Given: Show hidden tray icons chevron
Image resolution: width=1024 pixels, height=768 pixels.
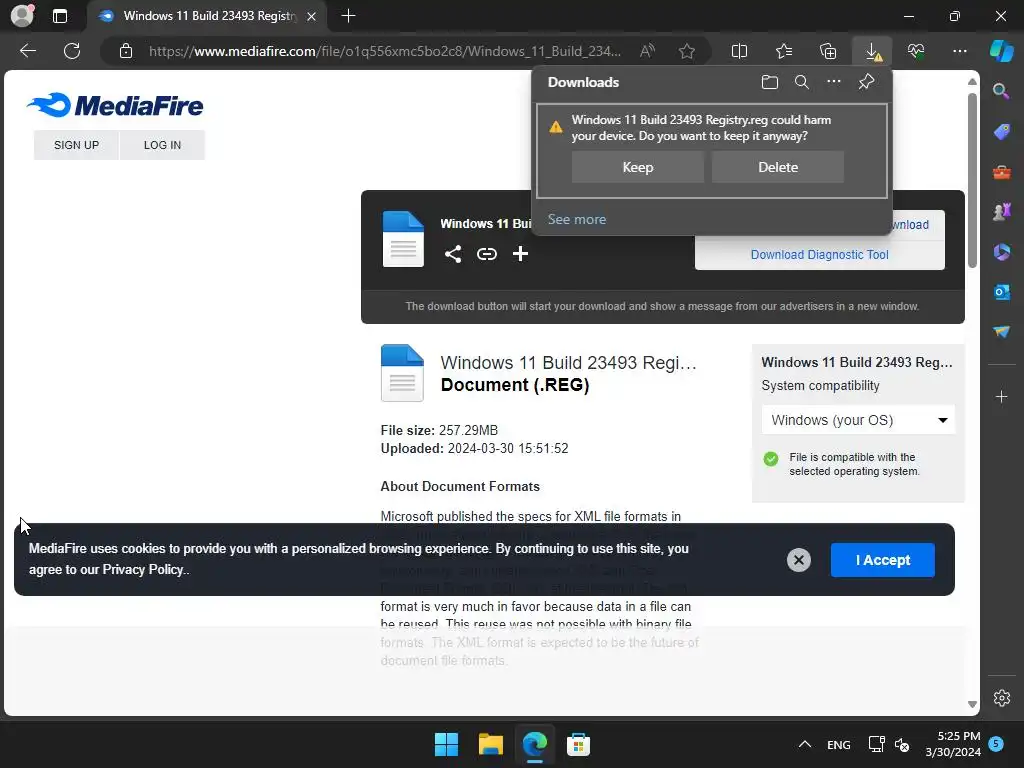Looking at the screenshot, I should tap(805, 744).
